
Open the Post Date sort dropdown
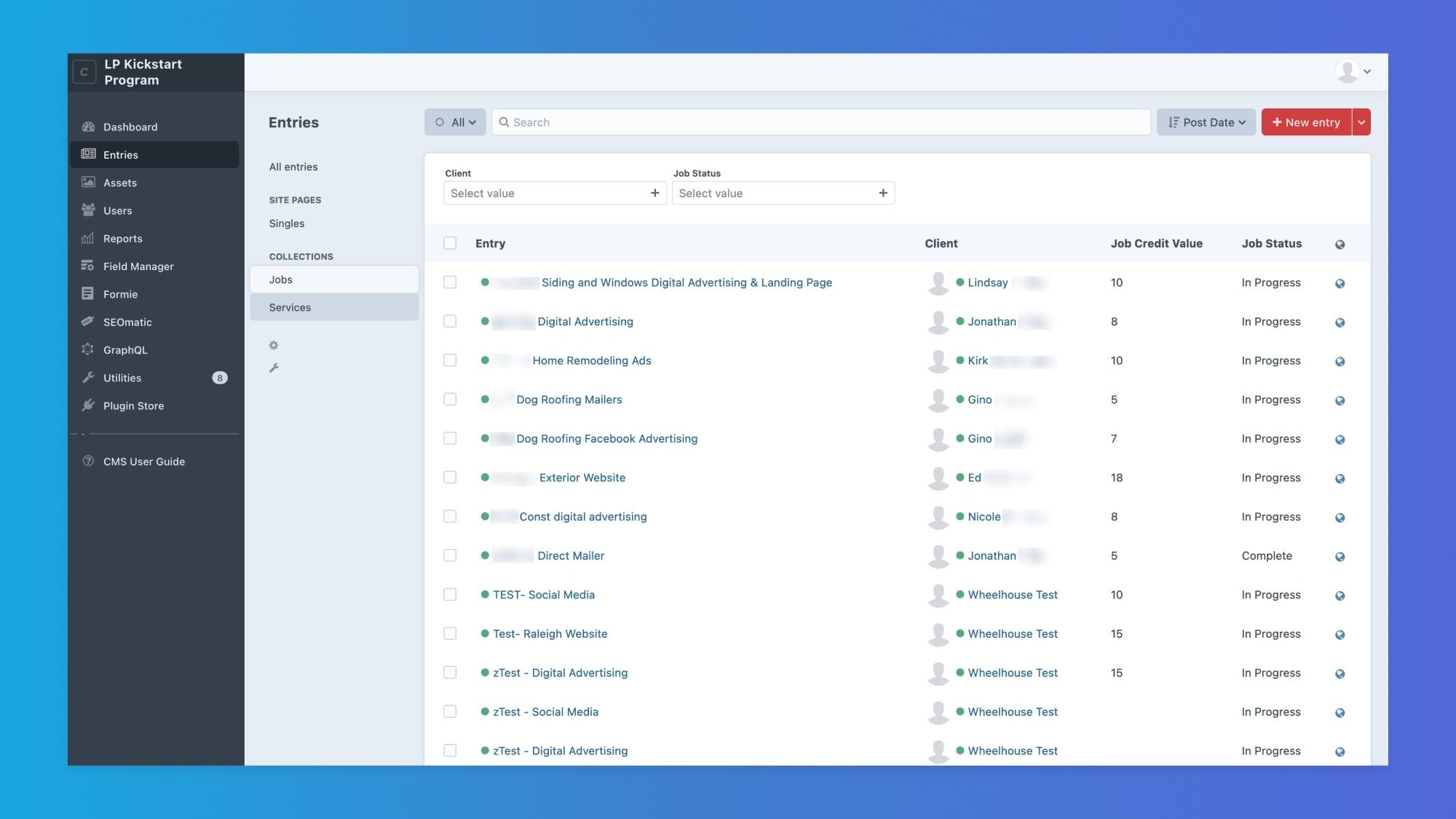[1206, 122]
